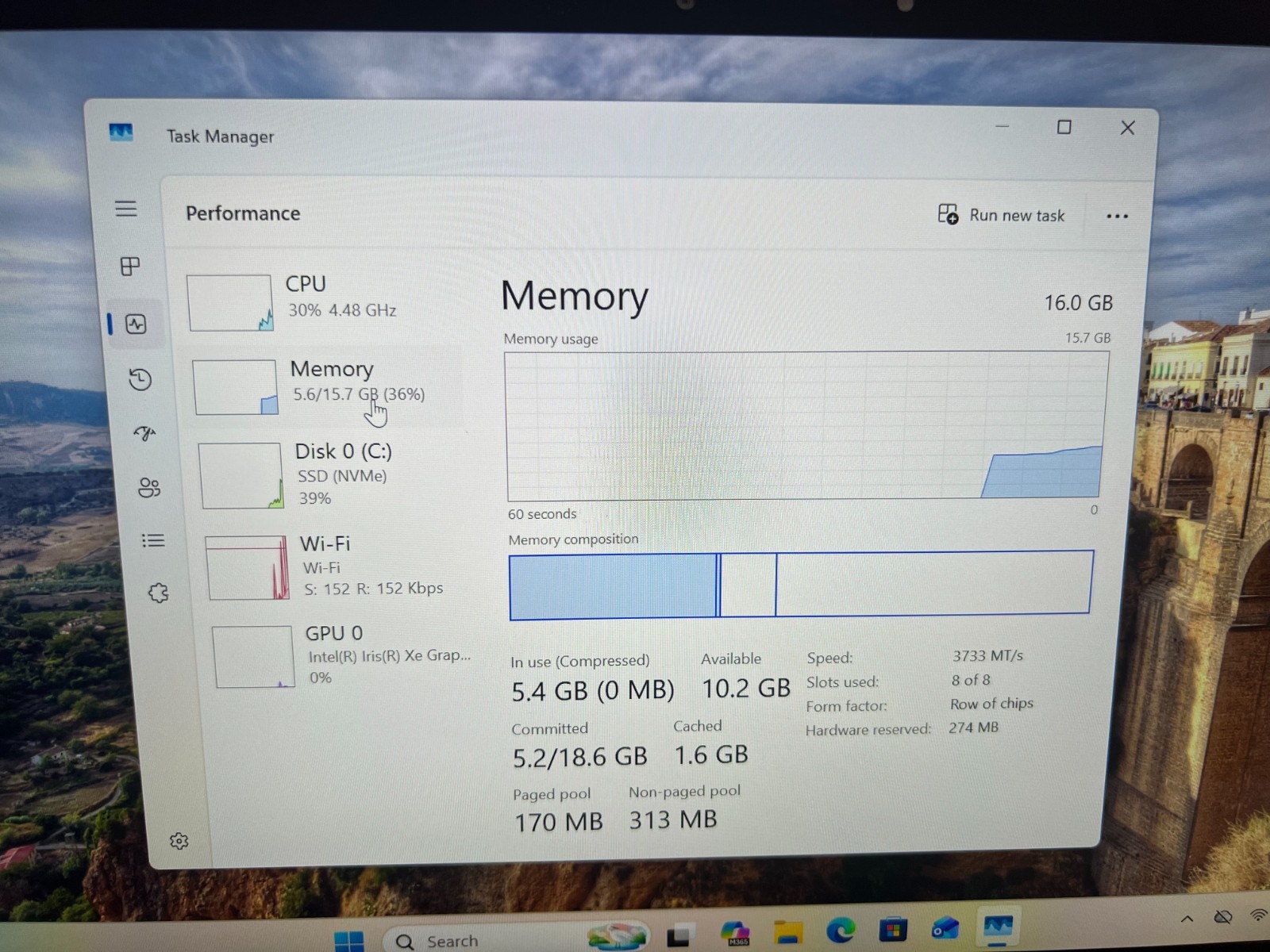This screenshot has width=1270, height=952.
Task: Select the Performance page icon in sidebar
Action: coord(136,324)
